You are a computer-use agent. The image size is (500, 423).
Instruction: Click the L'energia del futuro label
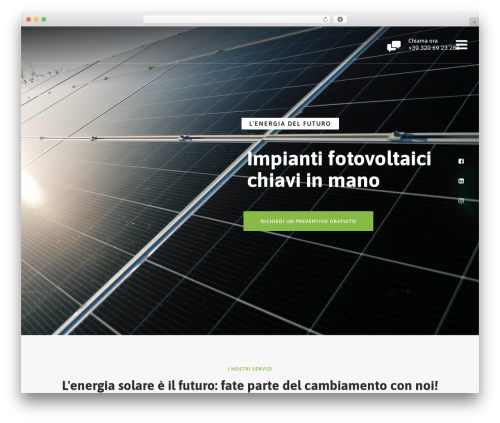click(x=290, y=124)
